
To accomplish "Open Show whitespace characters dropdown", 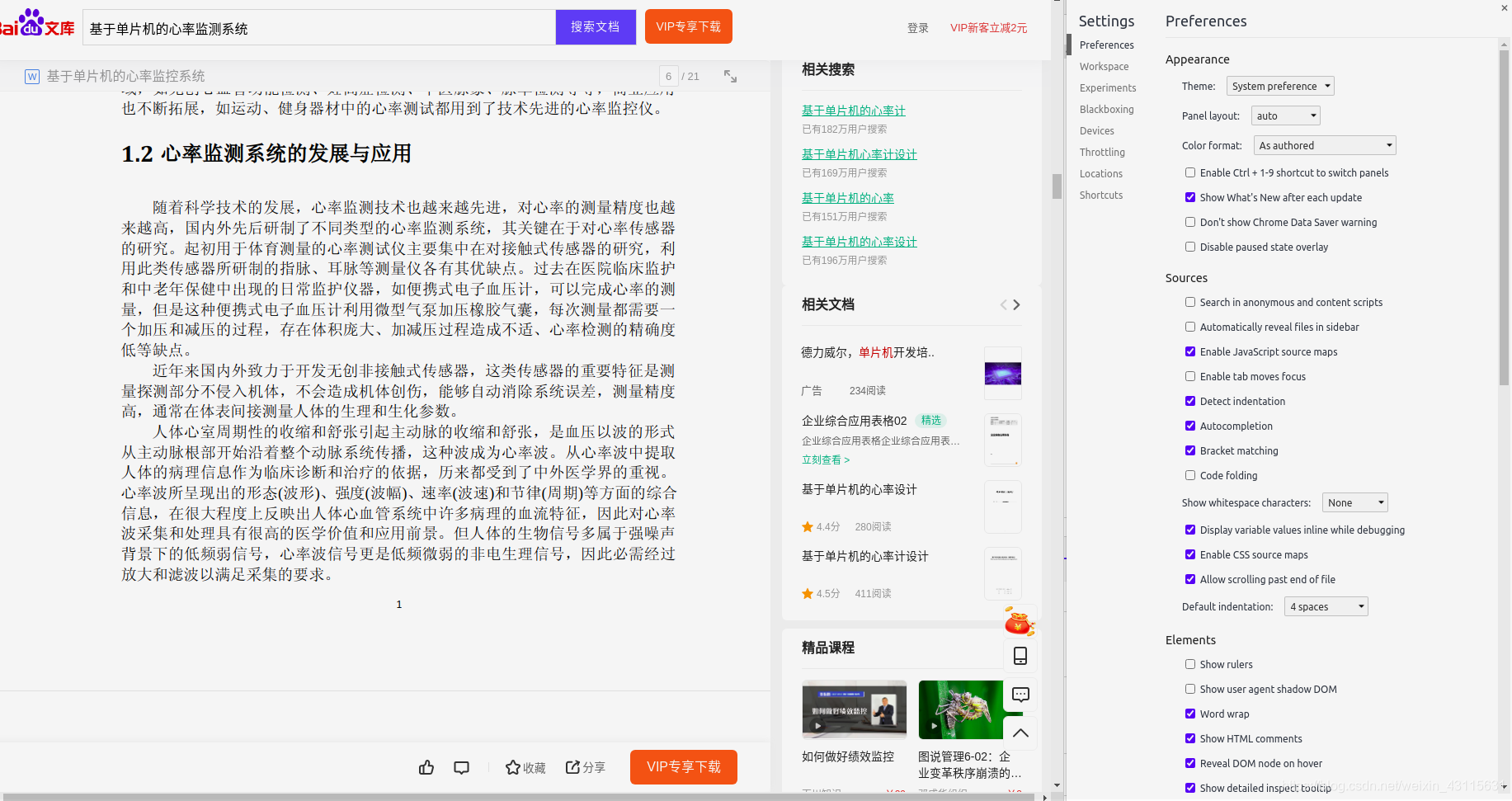I will coord(1354,502).
